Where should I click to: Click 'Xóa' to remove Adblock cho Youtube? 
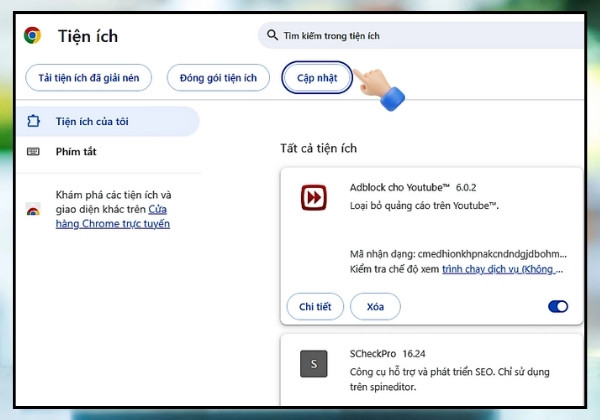pyautogui.click(x=375, y=306)
